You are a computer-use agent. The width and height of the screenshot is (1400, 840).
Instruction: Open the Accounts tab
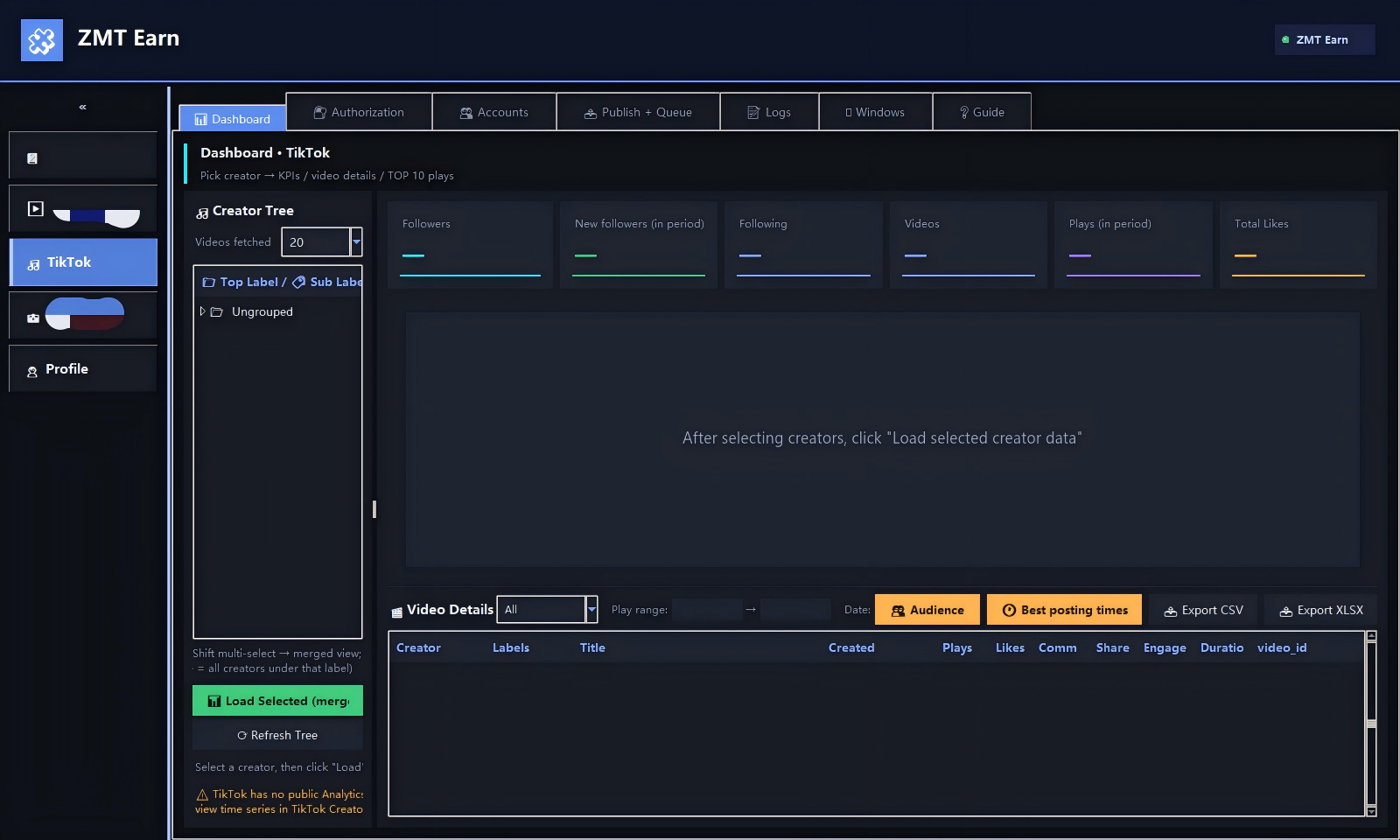494,112
